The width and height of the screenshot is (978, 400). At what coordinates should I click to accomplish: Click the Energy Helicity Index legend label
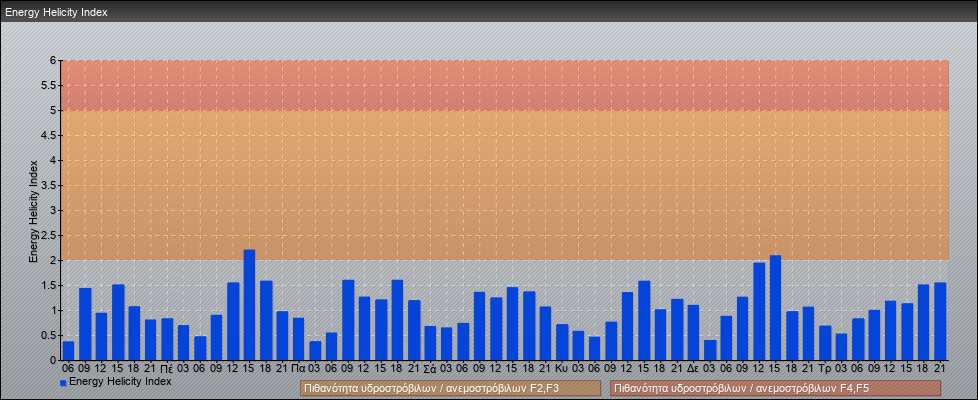[x=120, y=382]
